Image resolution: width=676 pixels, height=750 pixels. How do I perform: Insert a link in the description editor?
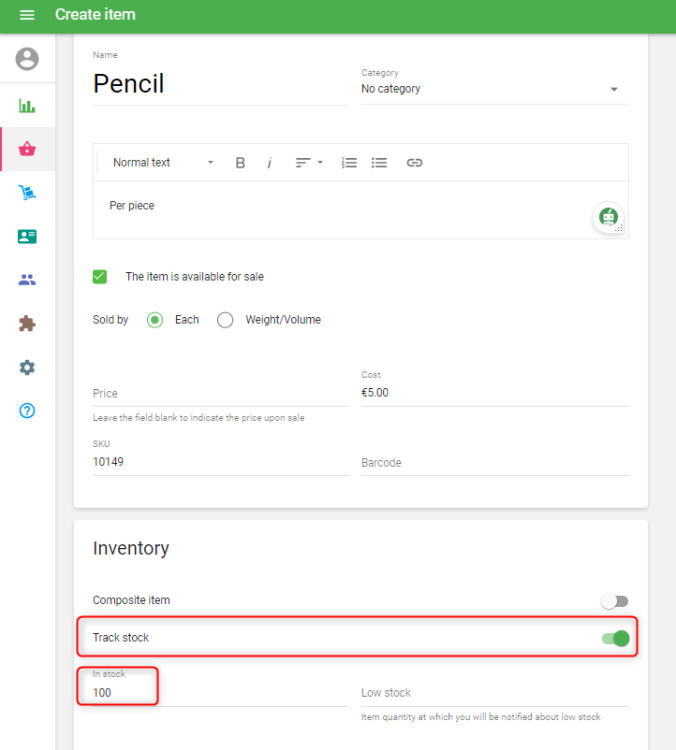[415, 163]
